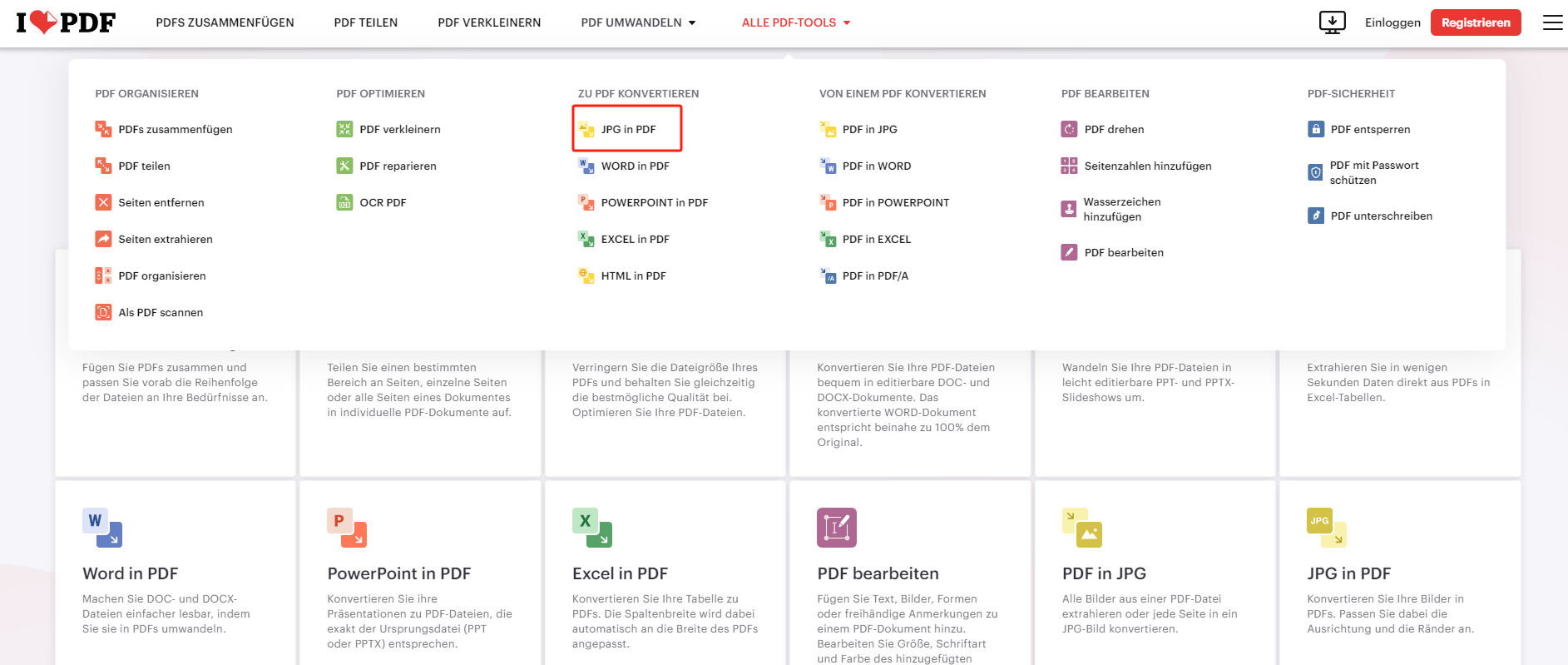
Task: Open the desktop app download icon
Action: 1333,22
